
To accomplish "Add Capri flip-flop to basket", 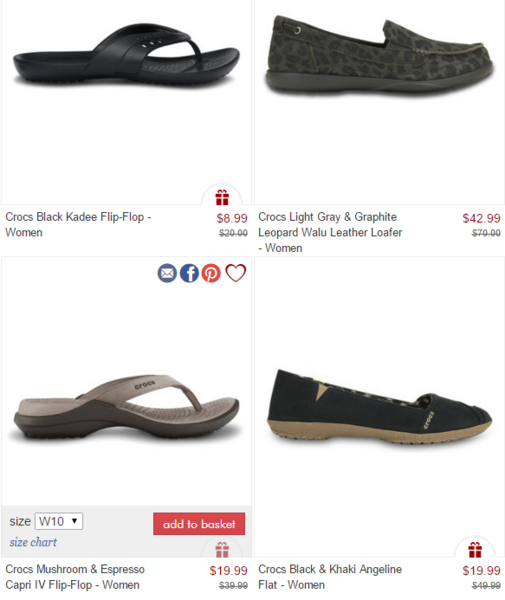I will click(x=199, y=524).
